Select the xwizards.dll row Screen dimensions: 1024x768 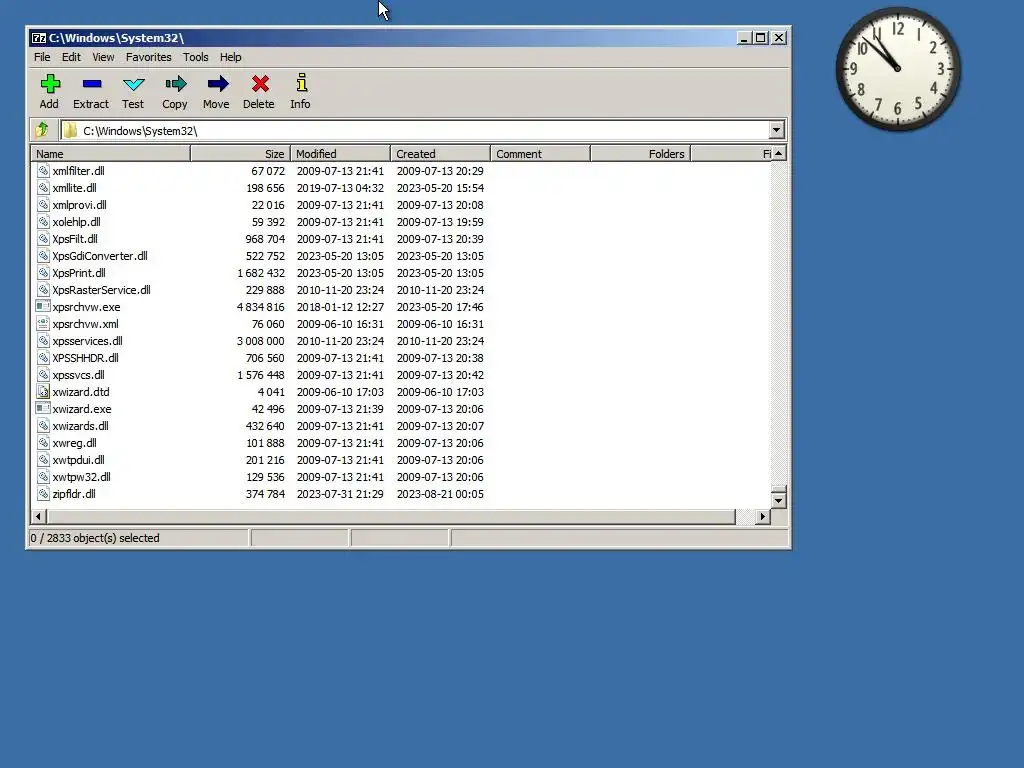[400, 425]
